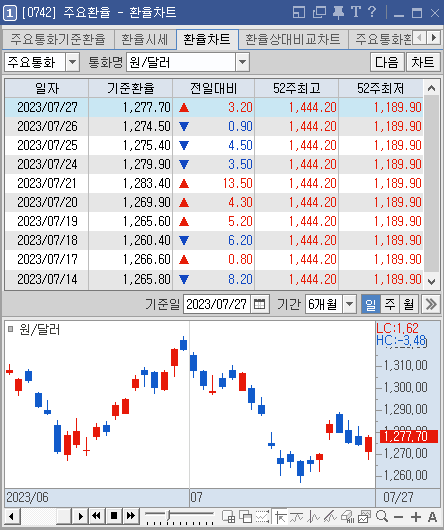Open the 통화명 원/달러 currency dropdown

[x=242, y=62]
